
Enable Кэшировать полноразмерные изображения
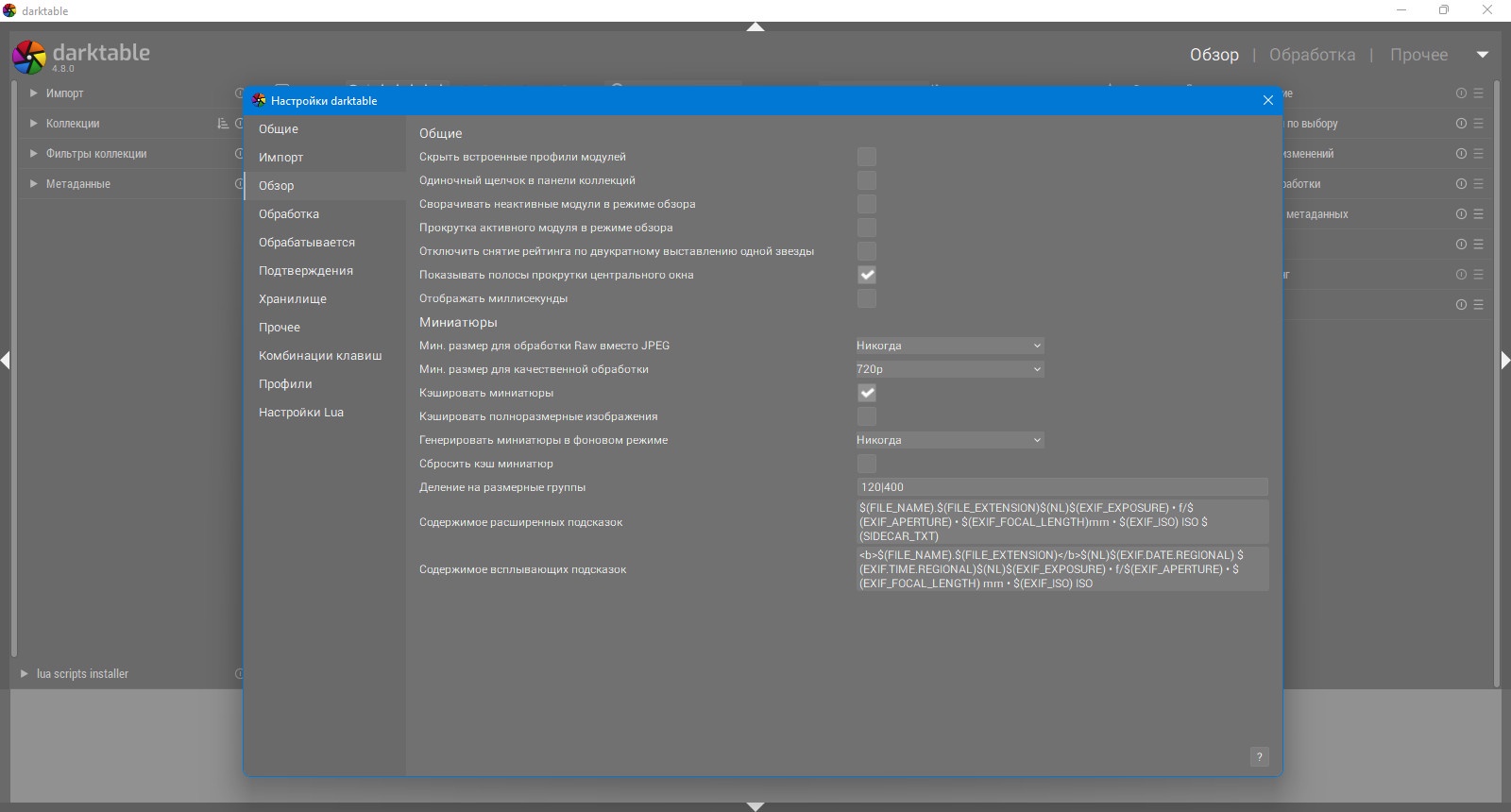pyautogui.click(x=867, y=416)
